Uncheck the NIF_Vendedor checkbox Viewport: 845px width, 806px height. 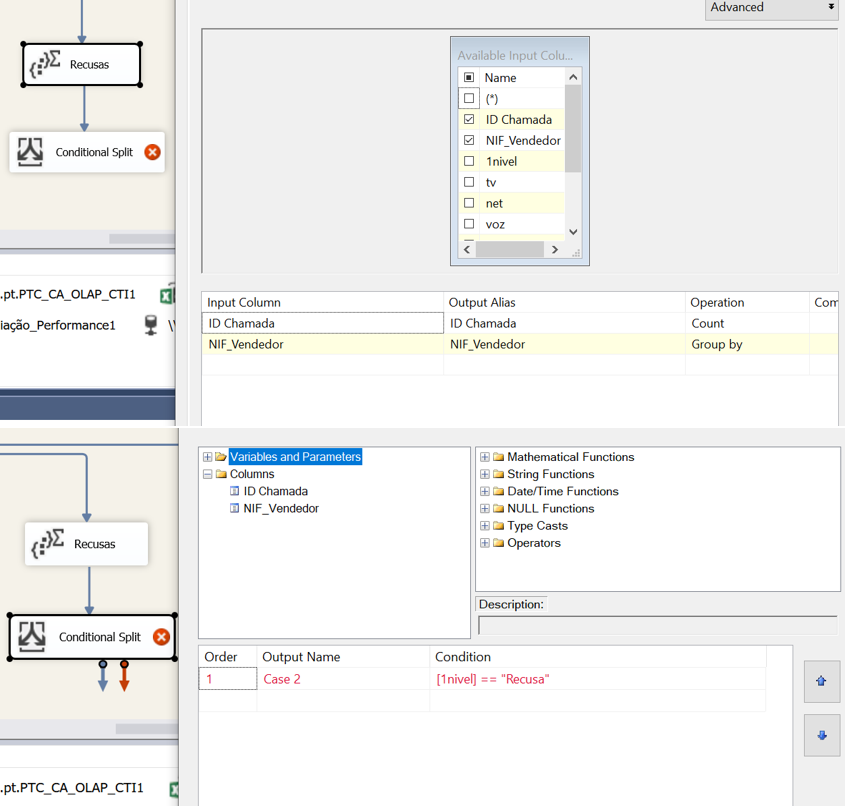(469, 140)
